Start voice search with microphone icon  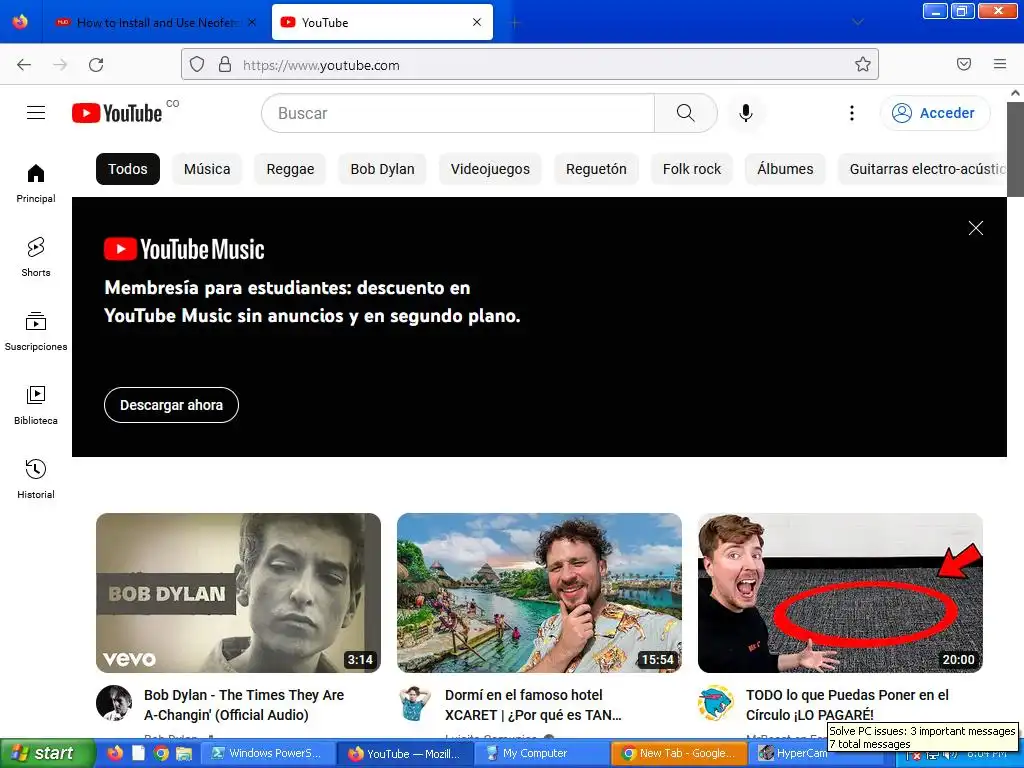pyautogui.click(x=745, y=113)
